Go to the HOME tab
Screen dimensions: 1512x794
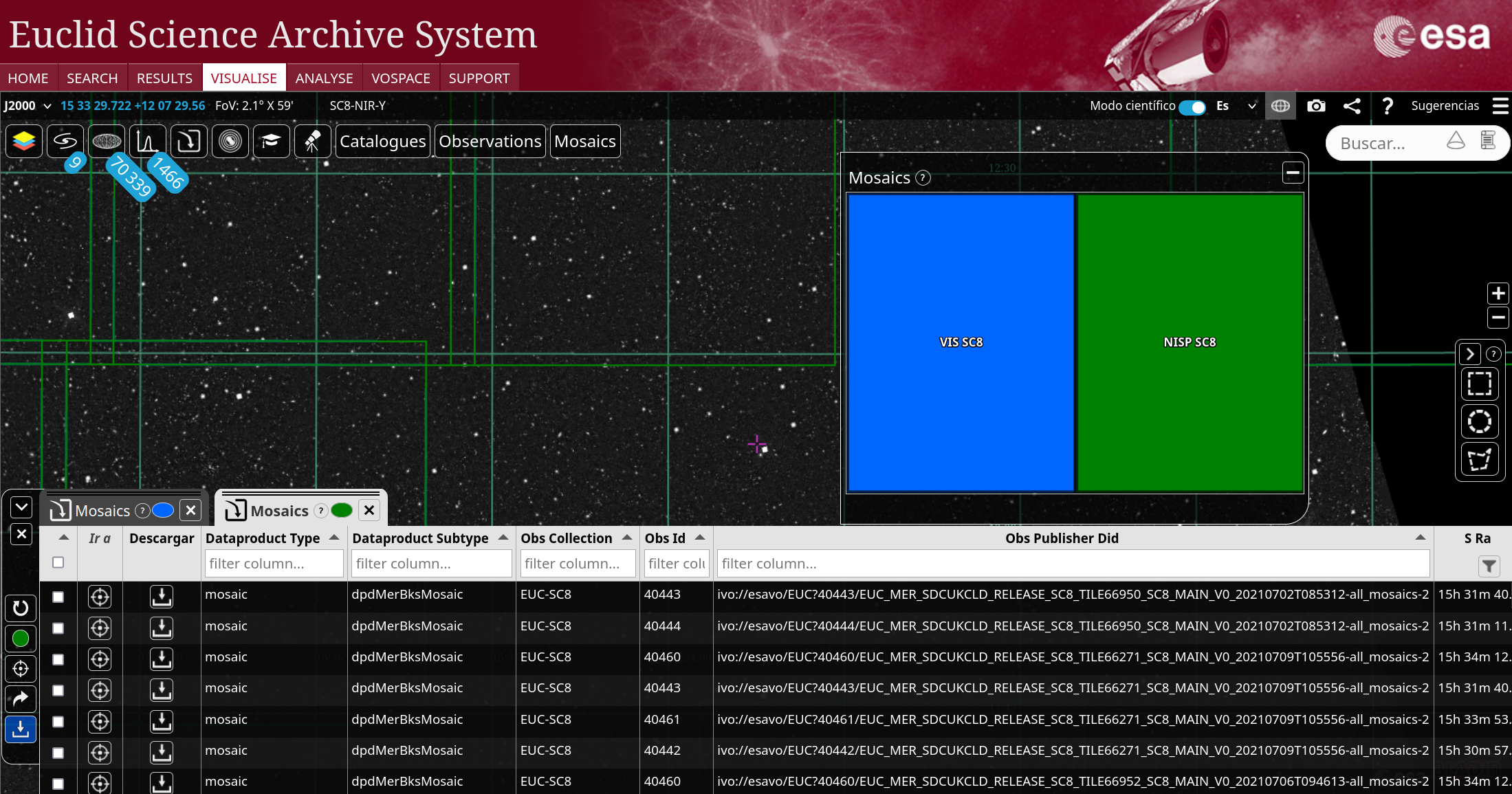pos(28,78)
